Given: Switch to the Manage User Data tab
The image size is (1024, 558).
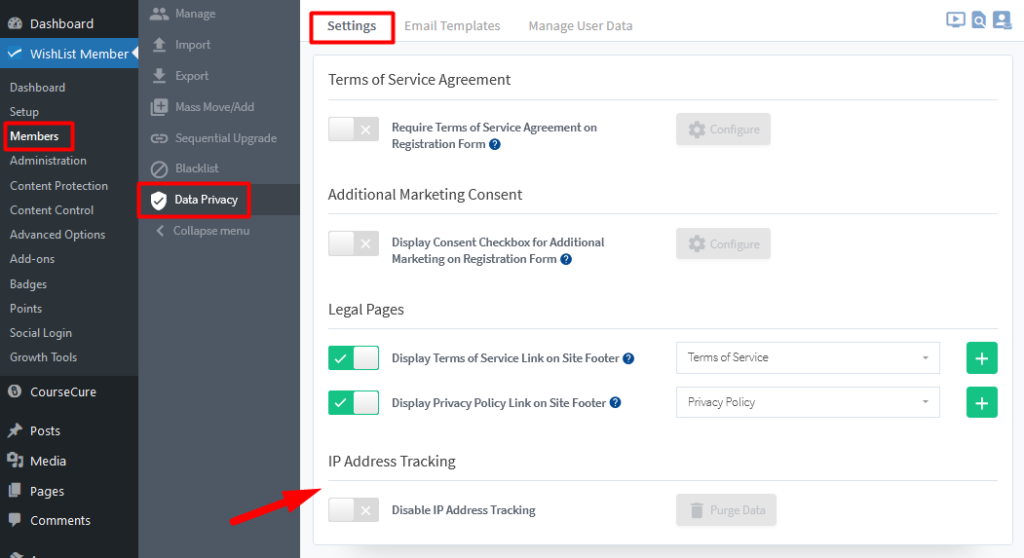Looking at the screenshot, I should point(580,26).
